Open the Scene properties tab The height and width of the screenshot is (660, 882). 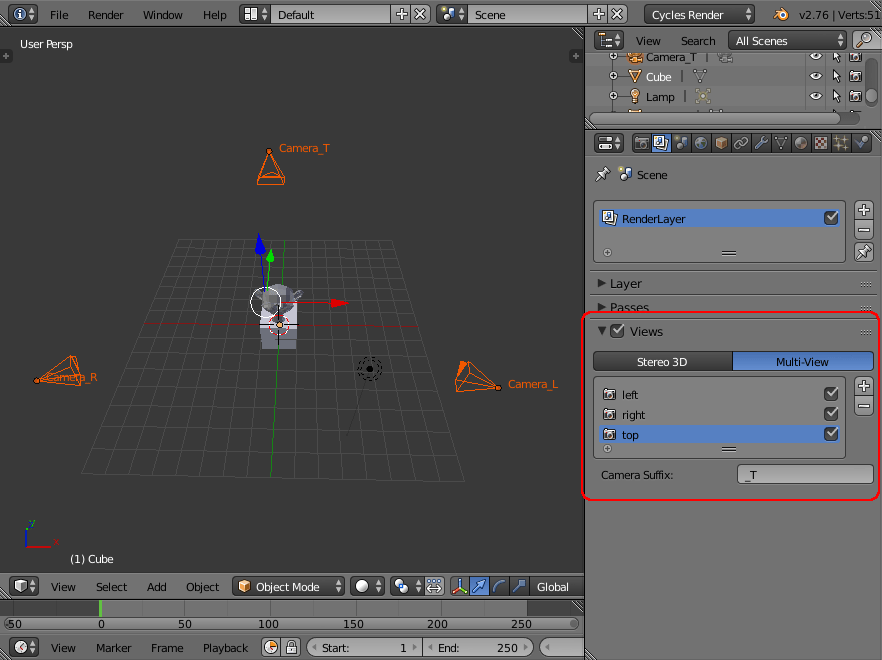click(x=681, y=143)
